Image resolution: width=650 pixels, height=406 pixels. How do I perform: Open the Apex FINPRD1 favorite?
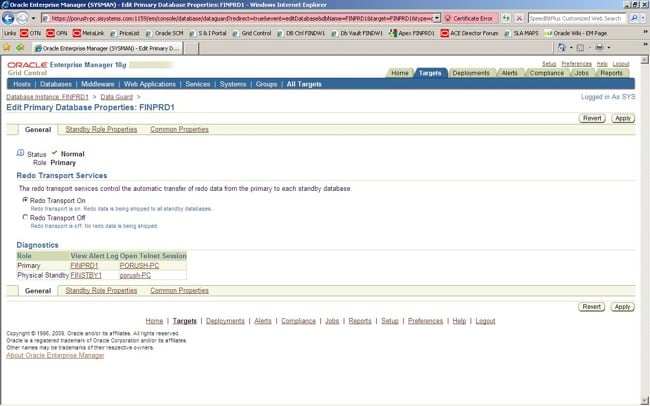click(412, 33)
